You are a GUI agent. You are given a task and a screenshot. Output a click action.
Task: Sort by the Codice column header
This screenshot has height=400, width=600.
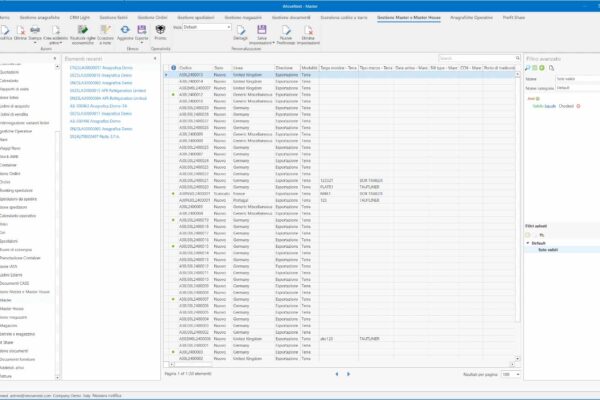click(x=195, y=68)
